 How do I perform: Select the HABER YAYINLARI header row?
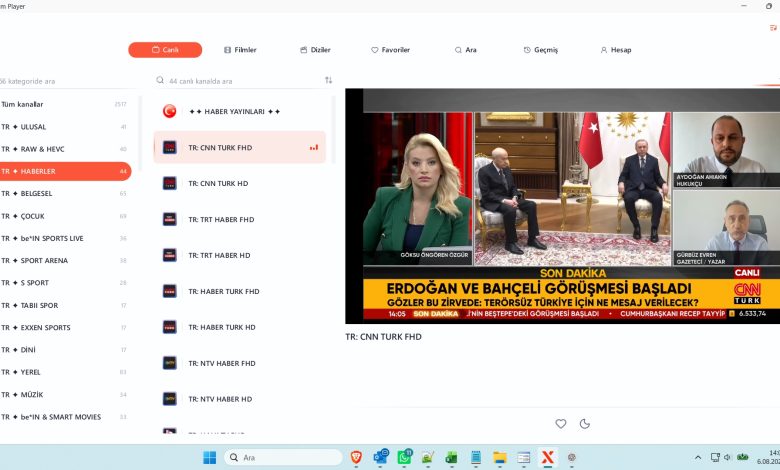tap(240, 111)
